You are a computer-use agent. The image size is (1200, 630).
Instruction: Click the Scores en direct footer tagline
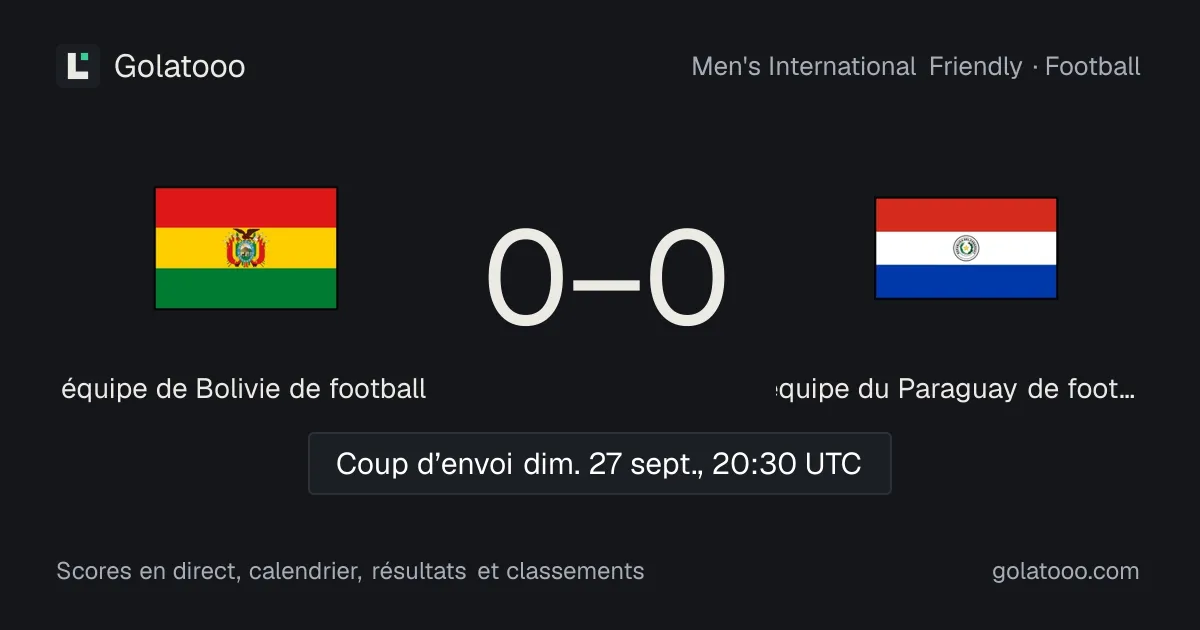point(350,571)
